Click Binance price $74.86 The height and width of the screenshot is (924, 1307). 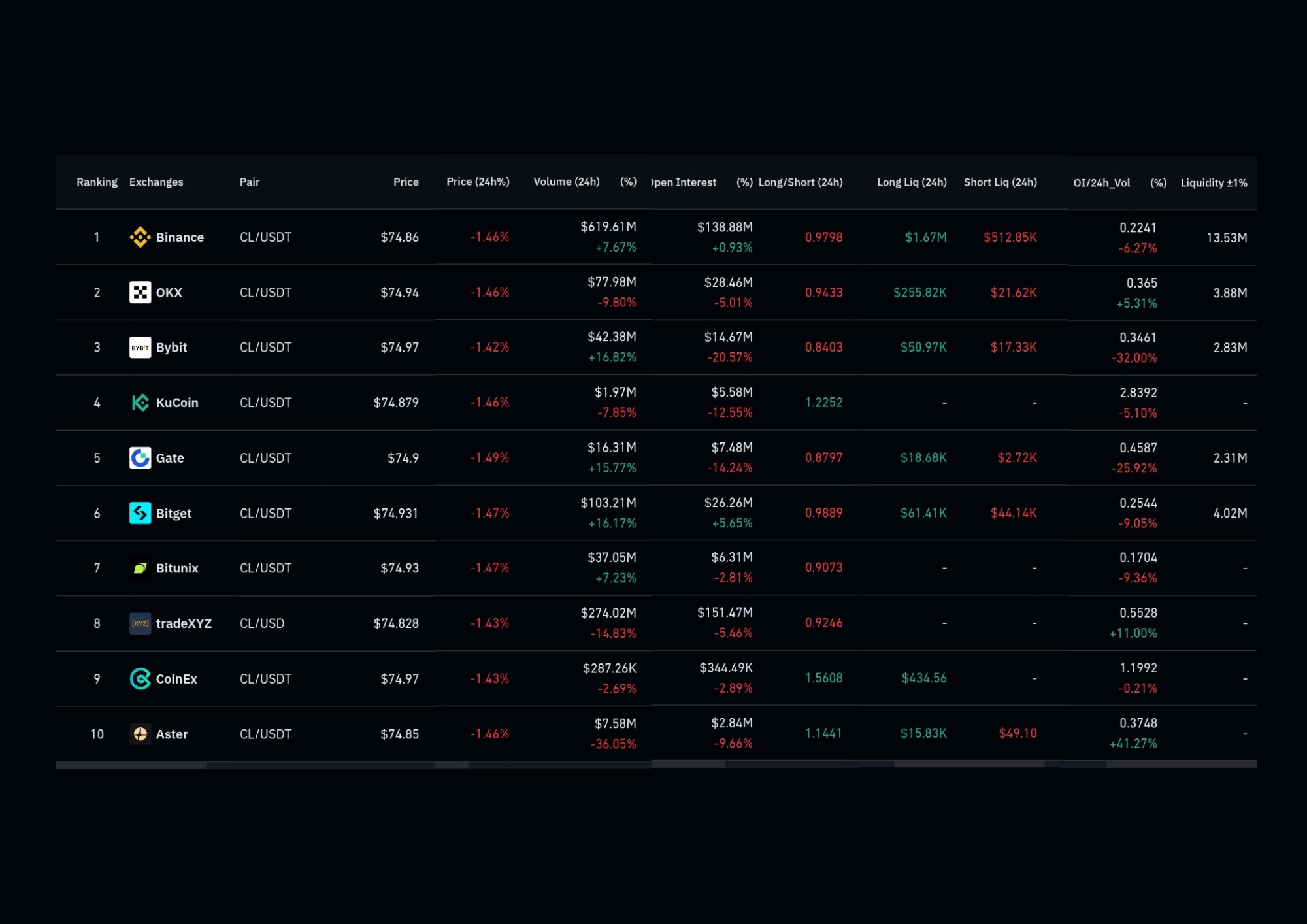pyautogui.click(x=399, y=237)
